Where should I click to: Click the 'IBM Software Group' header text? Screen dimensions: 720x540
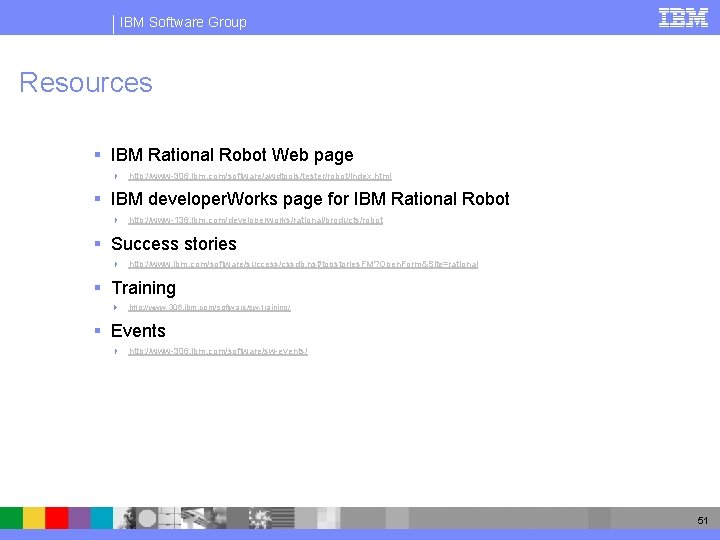[x=183, y=22]
